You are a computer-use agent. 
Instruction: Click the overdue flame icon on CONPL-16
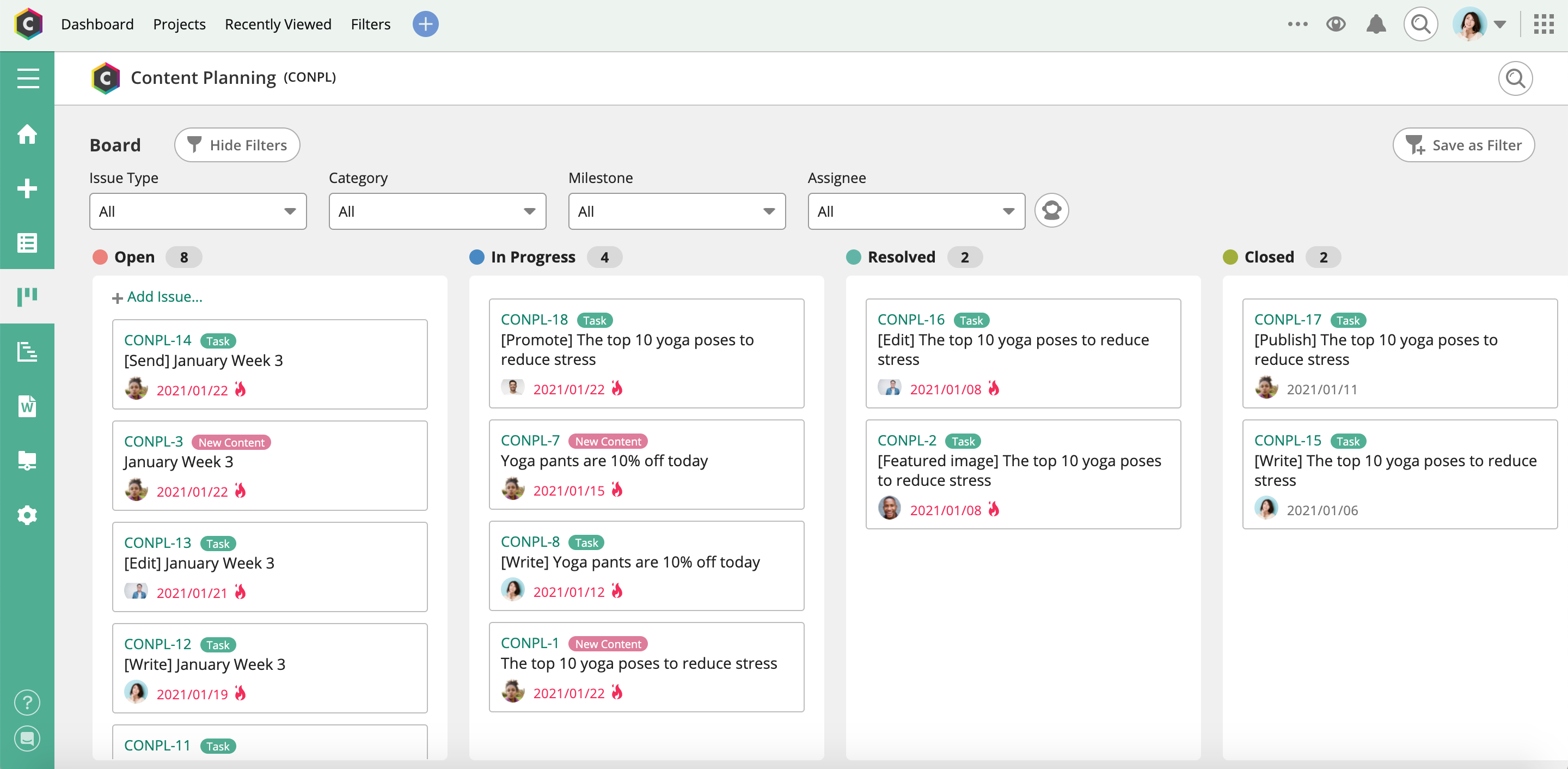point(994,388)
